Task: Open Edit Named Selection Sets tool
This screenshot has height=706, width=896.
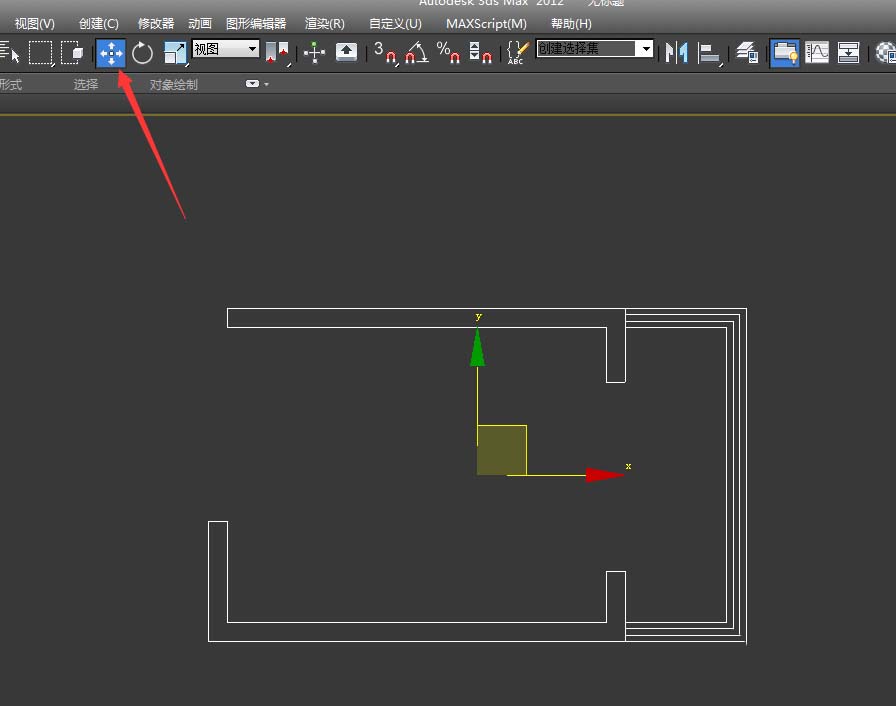Action: point(518,53)
